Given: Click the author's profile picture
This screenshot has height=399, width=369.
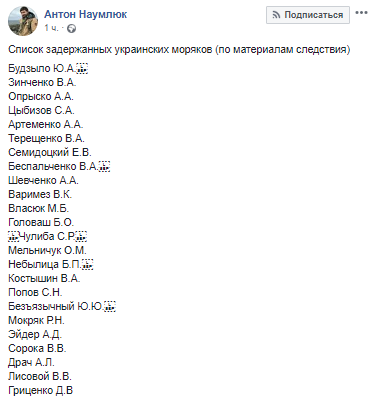Looking at the screenshot, I should point(23,21).
